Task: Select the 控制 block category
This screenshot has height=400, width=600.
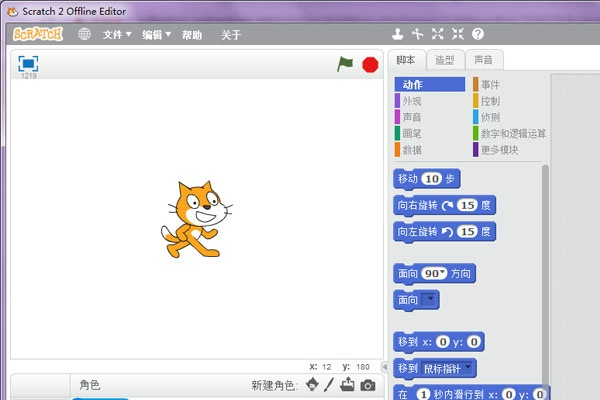Action: pos(490,101)
